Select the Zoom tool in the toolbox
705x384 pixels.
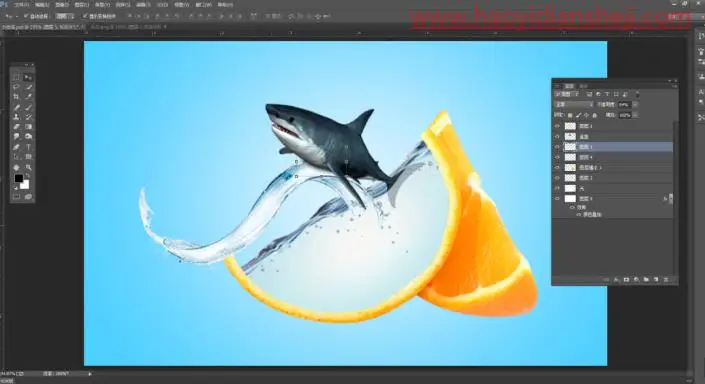click(28, 168)
